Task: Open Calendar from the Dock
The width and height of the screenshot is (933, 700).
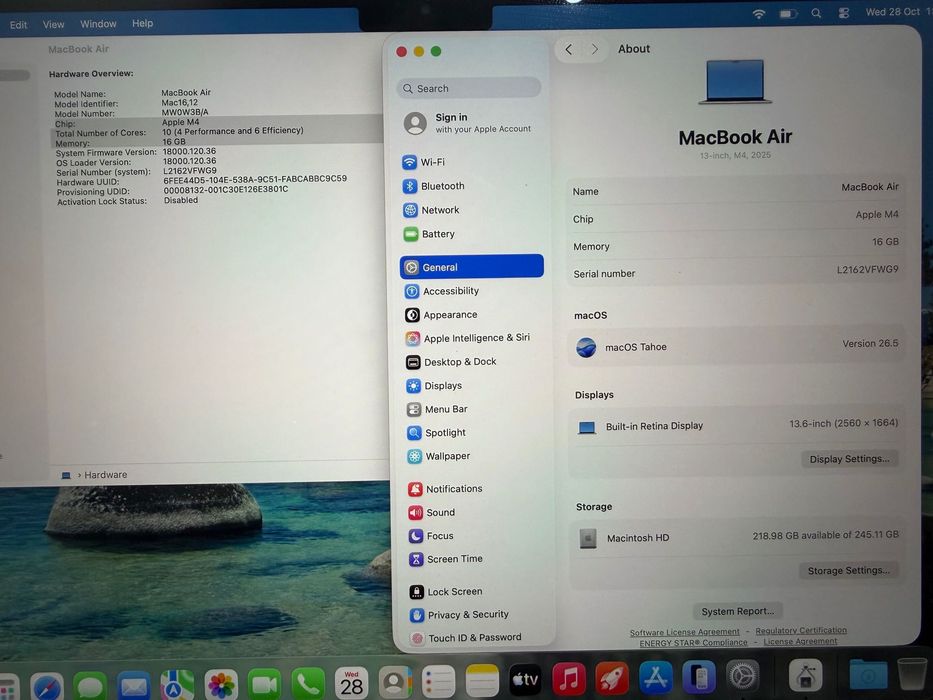Action: coord(351,683)
